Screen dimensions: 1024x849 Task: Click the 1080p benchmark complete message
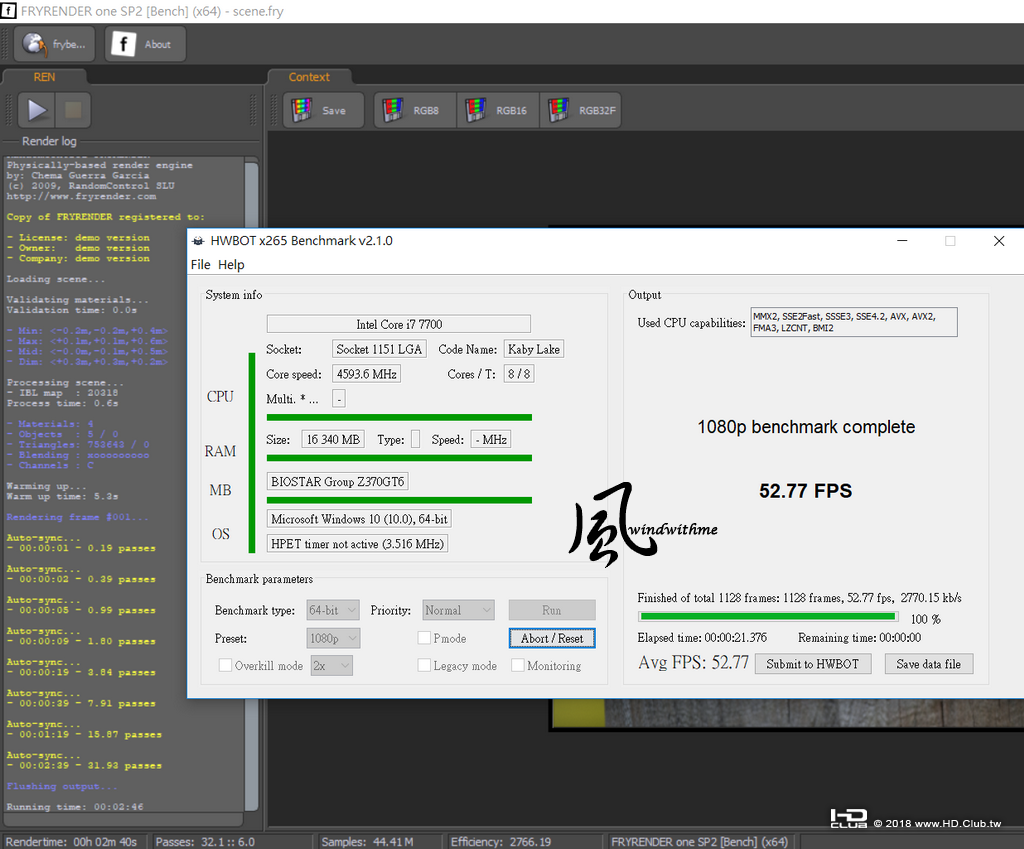pyautogui.click(x=806, y=427)
